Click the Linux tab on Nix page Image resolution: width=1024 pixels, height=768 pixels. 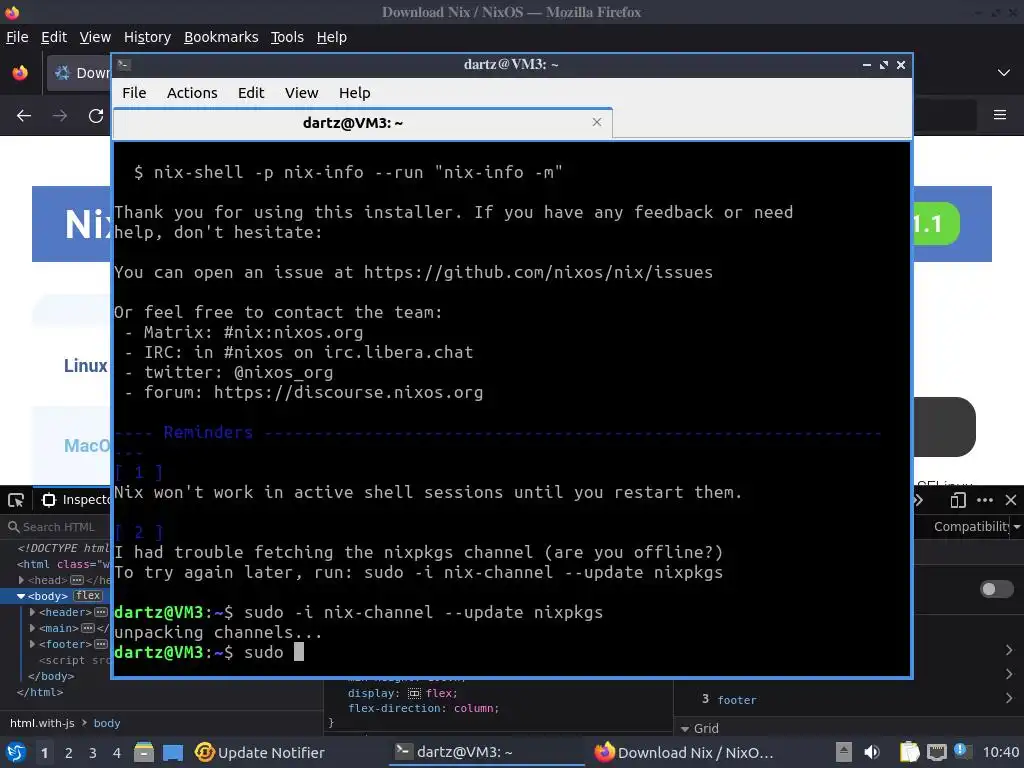[86, 366]
